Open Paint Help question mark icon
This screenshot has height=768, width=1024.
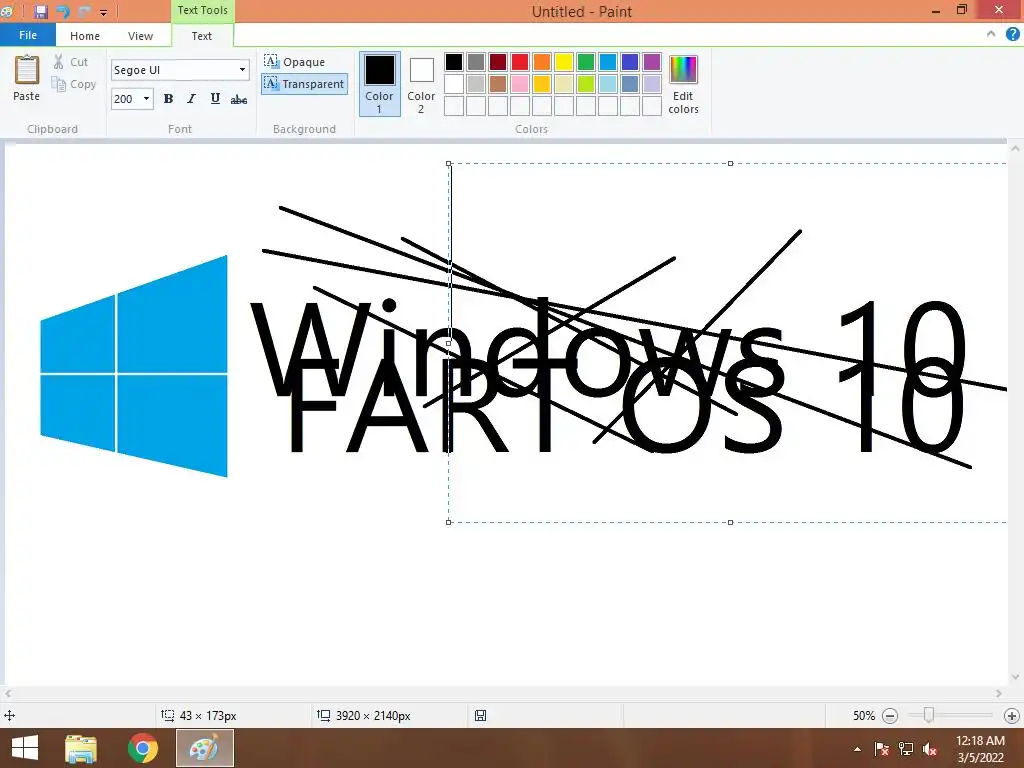tap(1012, 34)
